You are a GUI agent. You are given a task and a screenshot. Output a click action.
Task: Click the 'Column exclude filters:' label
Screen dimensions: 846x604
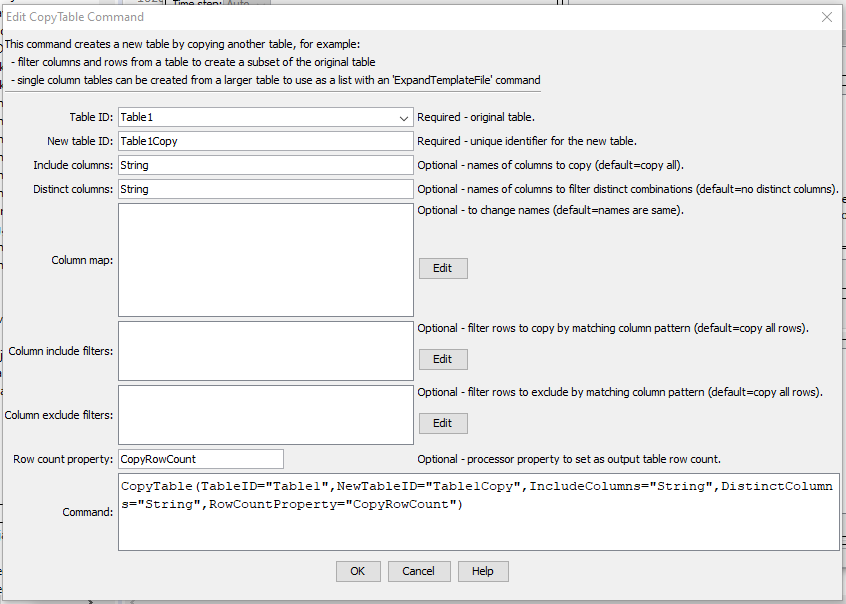coord(59,415)
